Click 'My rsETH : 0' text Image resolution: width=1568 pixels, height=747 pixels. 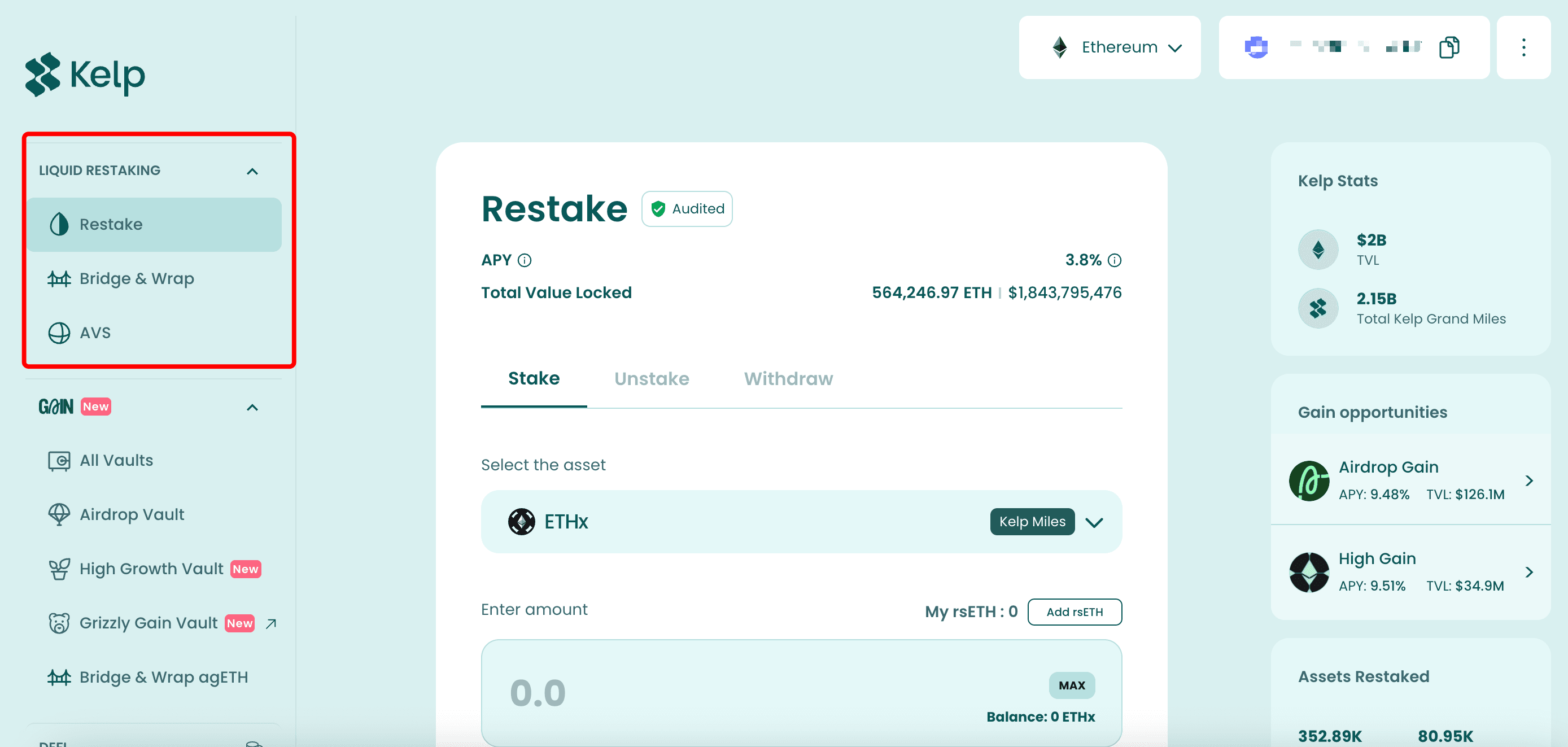(971, 612)
